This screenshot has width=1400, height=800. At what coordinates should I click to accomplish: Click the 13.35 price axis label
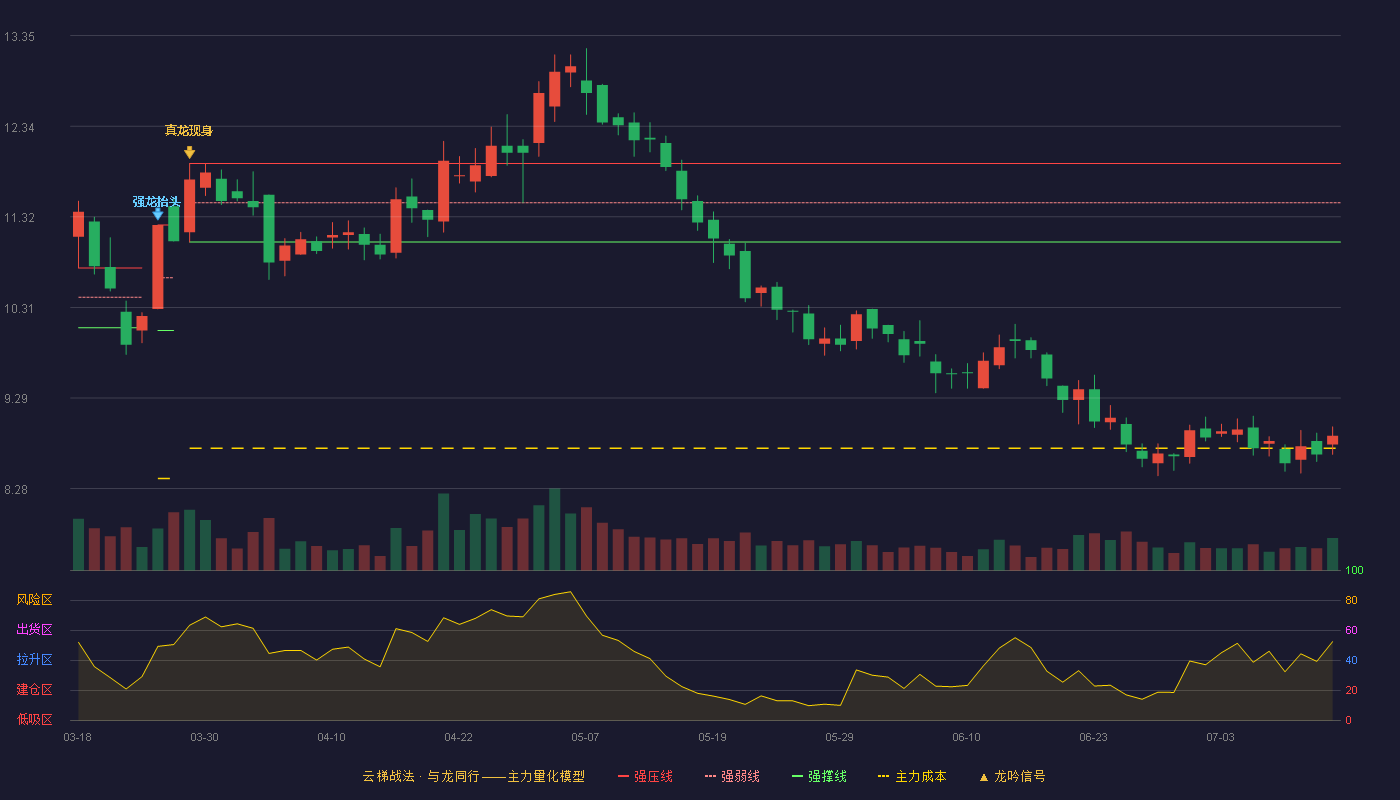point(19,37)
